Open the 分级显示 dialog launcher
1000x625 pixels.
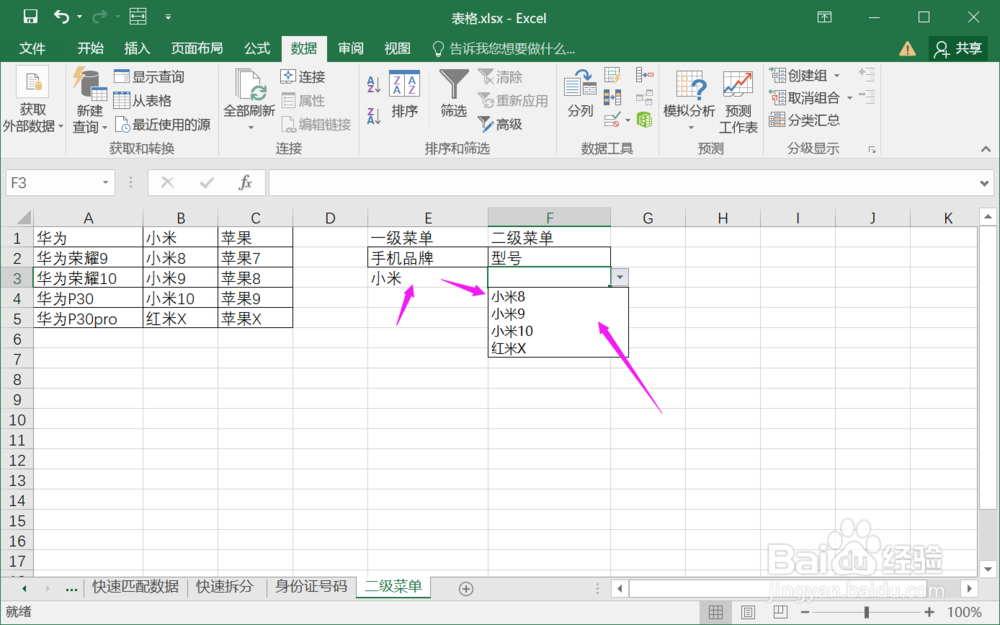[872, 149]
